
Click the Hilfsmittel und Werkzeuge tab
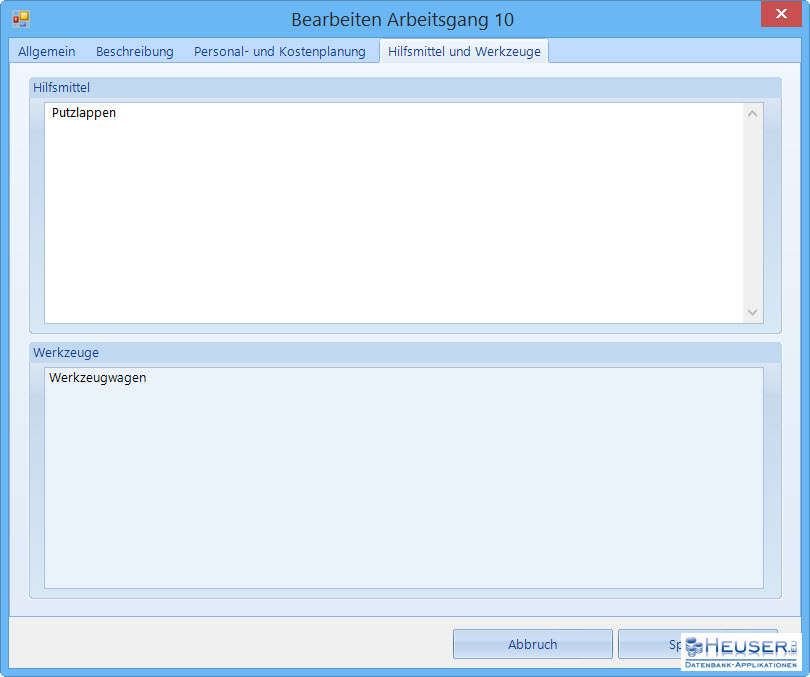[464, 51]
